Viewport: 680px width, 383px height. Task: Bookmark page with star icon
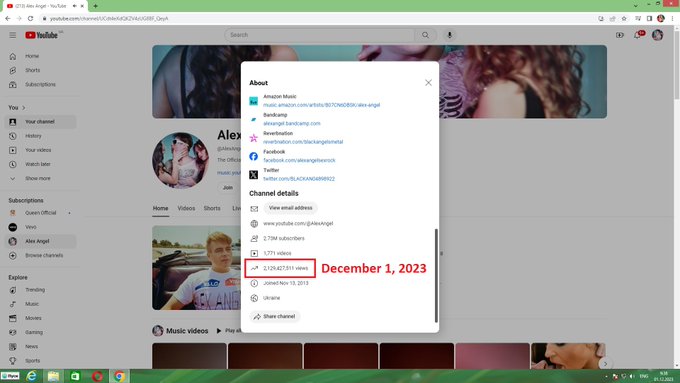tap(624, 19)
